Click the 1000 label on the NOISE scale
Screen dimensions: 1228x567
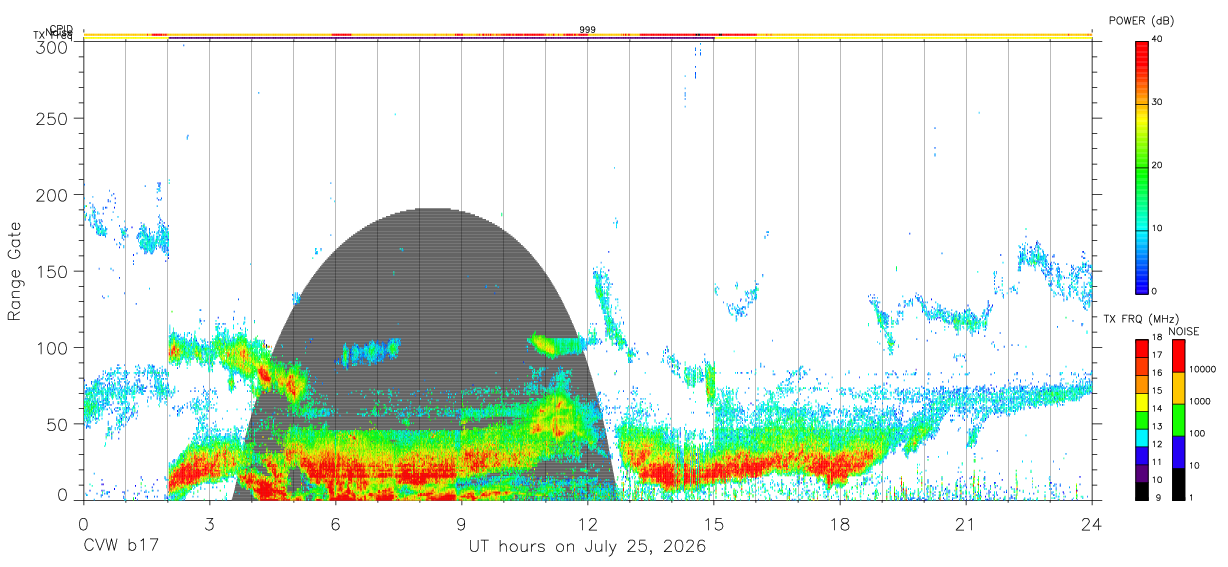[1200, 401]
